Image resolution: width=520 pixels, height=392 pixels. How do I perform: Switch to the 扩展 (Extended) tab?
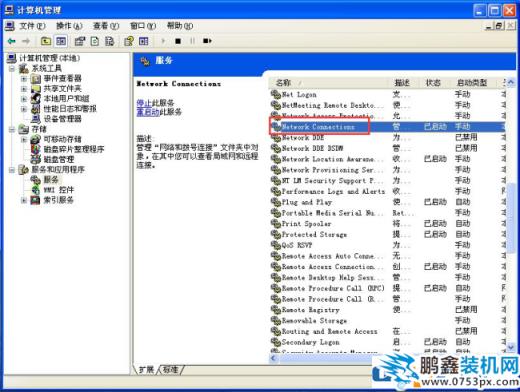[x=146, y=369]
